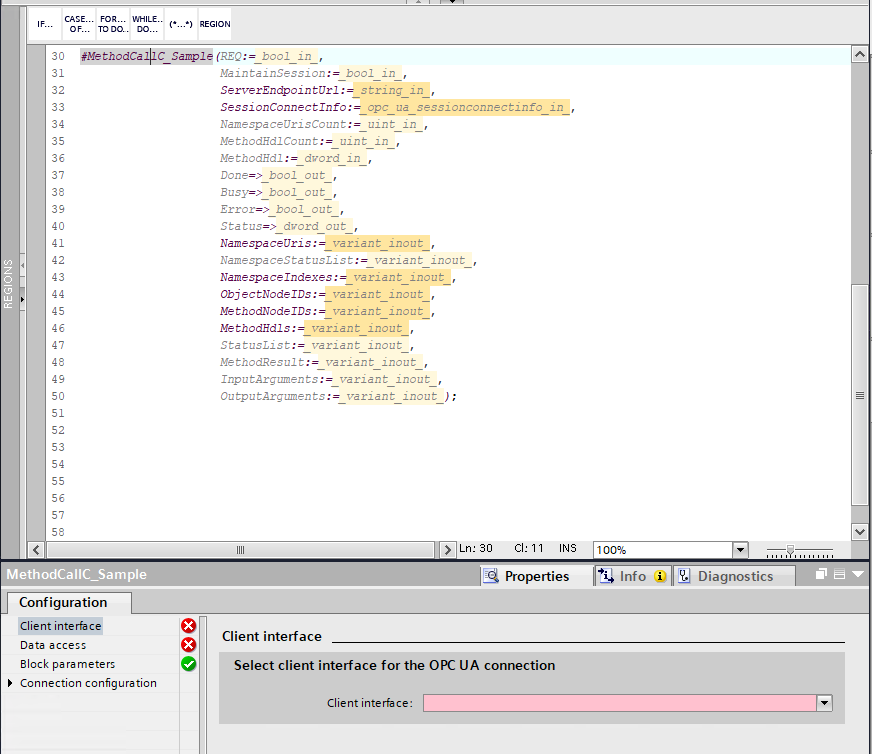Expand the Connection configuration tree node

[x=10, y=683]
